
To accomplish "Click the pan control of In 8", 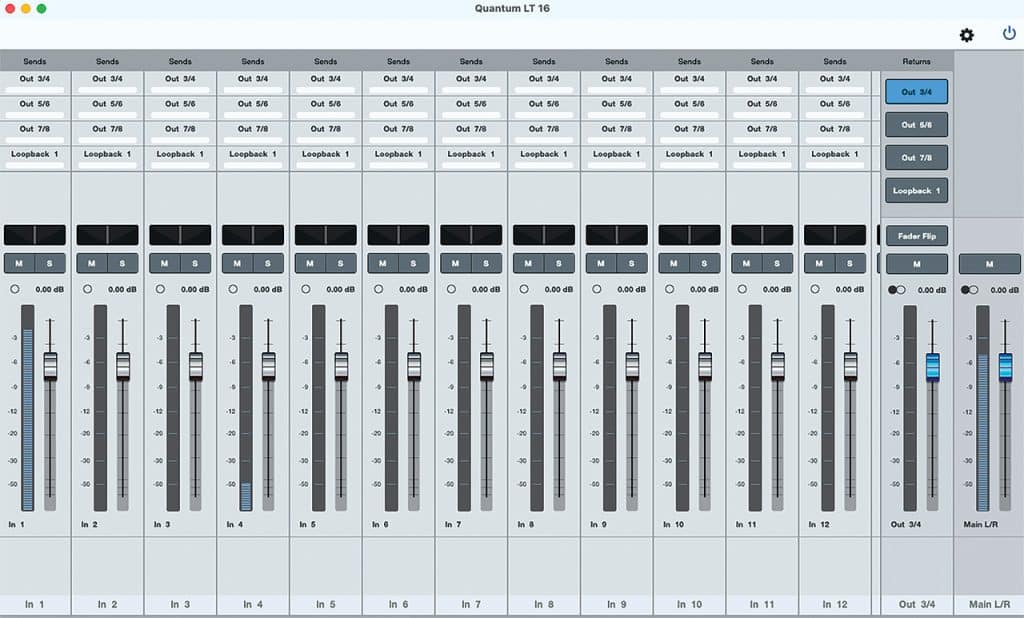I will coord(544,235).
